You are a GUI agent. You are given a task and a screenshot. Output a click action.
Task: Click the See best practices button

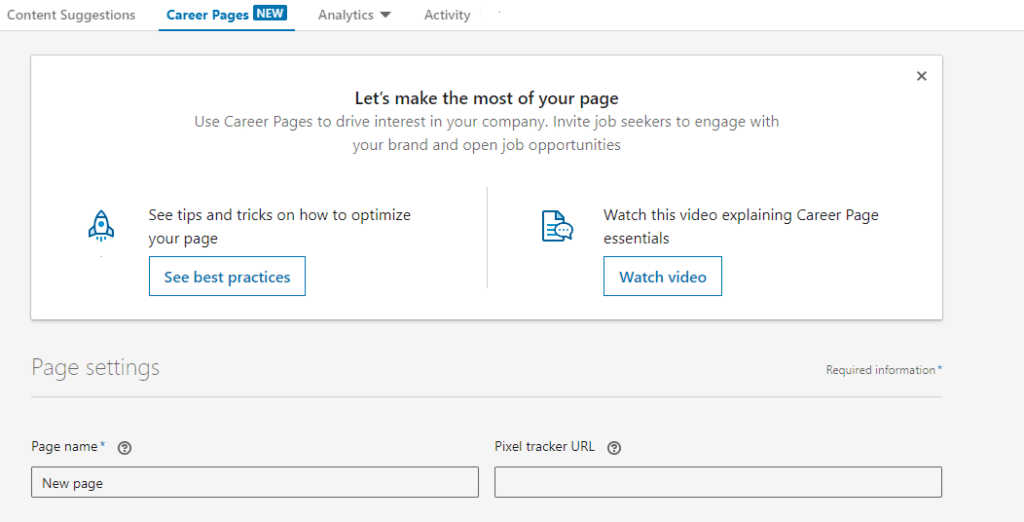pos(227,276)
